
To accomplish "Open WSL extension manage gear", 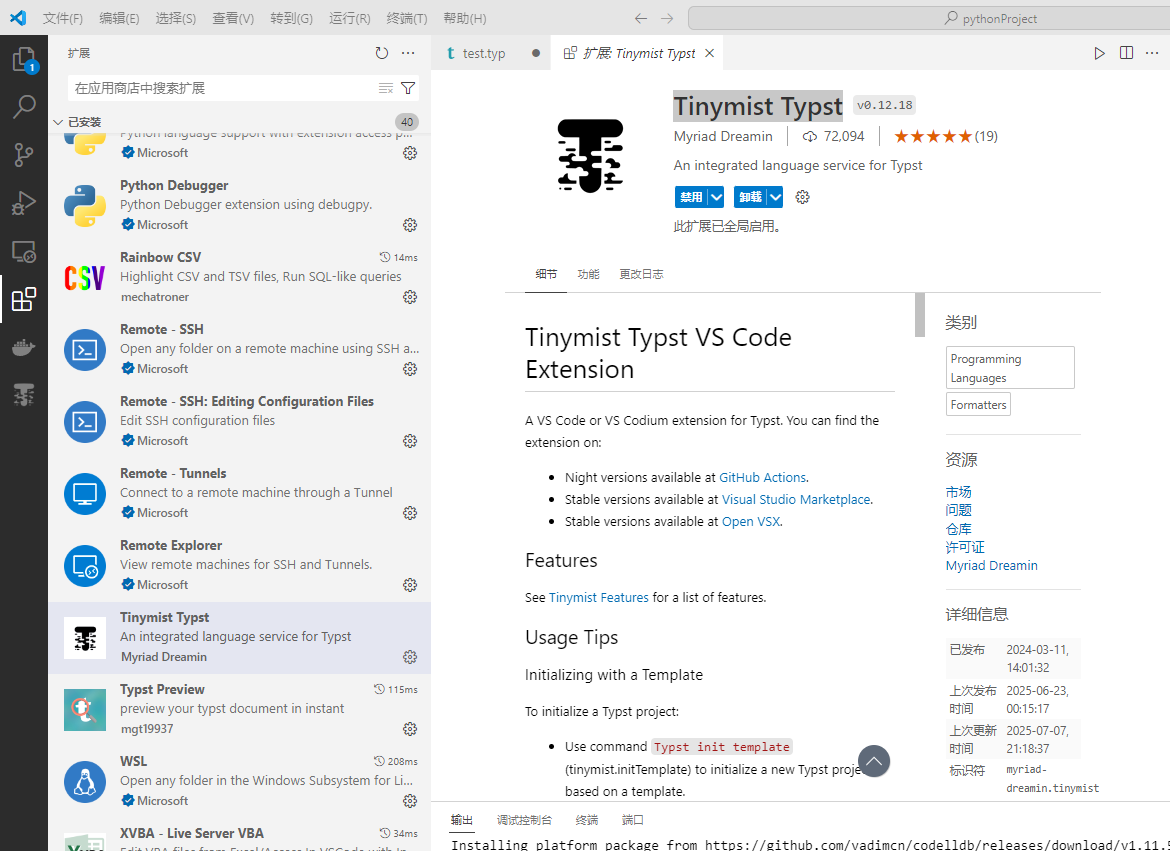I will tap(410, 801).
